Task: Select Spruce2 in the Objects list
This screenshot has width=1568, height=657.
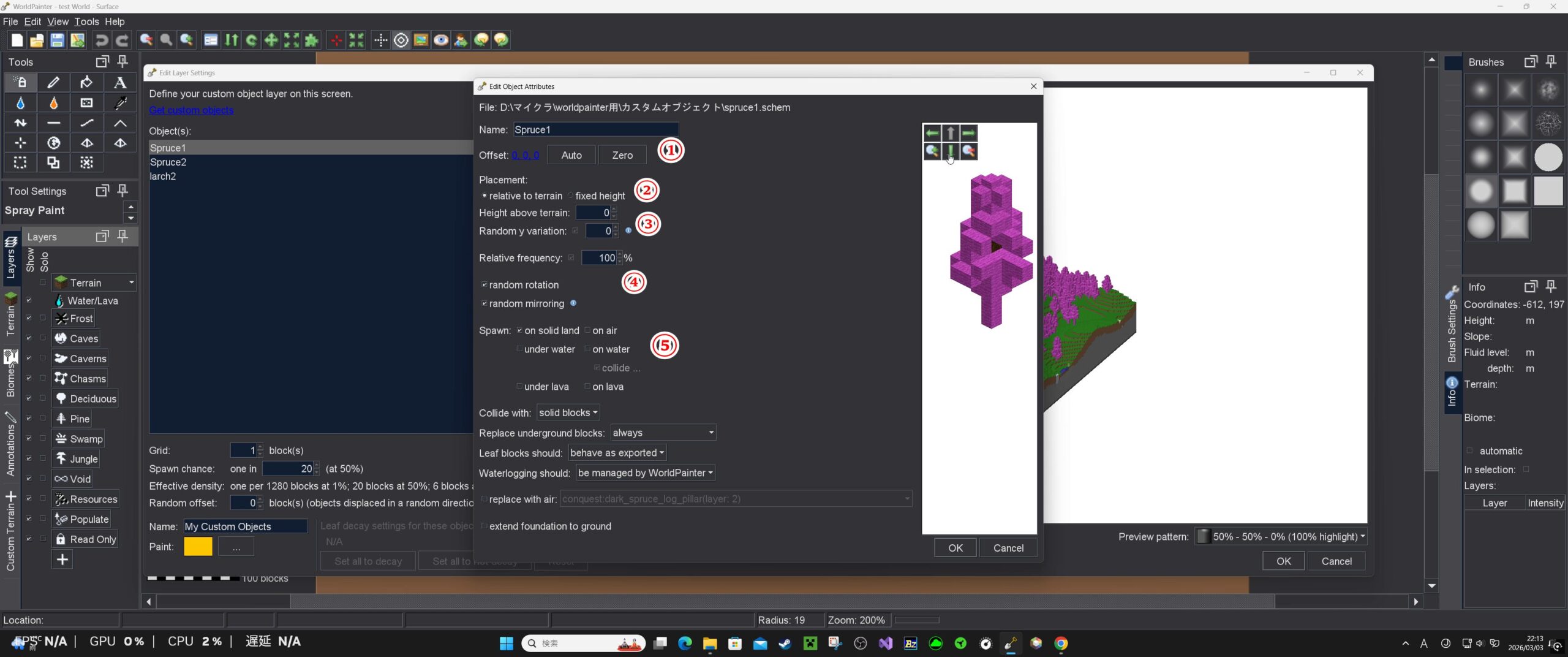Action: pyautogui.click(x=168, y=162)
